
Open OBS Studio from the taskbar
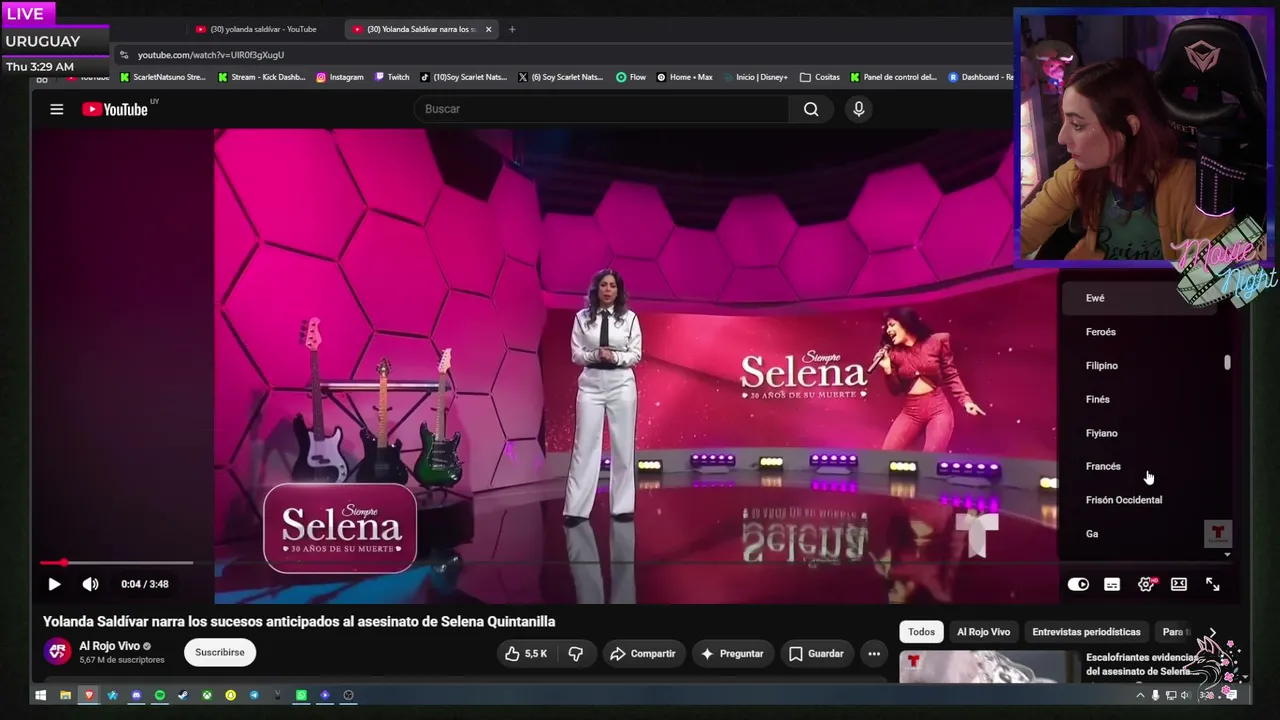[348, 695]
